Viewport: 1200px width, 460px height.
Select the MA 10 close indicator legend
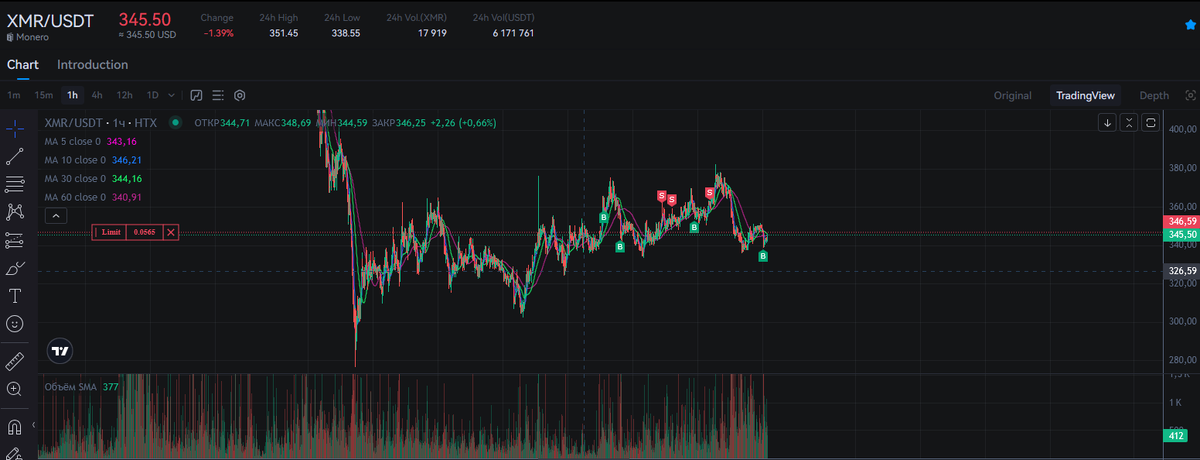click(x=91, y=160)
